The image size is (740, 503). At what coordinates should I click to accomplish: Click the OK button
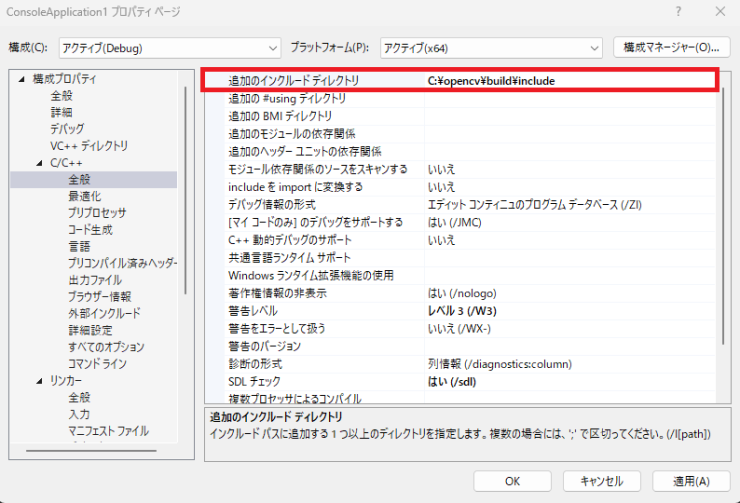point(512,481)
